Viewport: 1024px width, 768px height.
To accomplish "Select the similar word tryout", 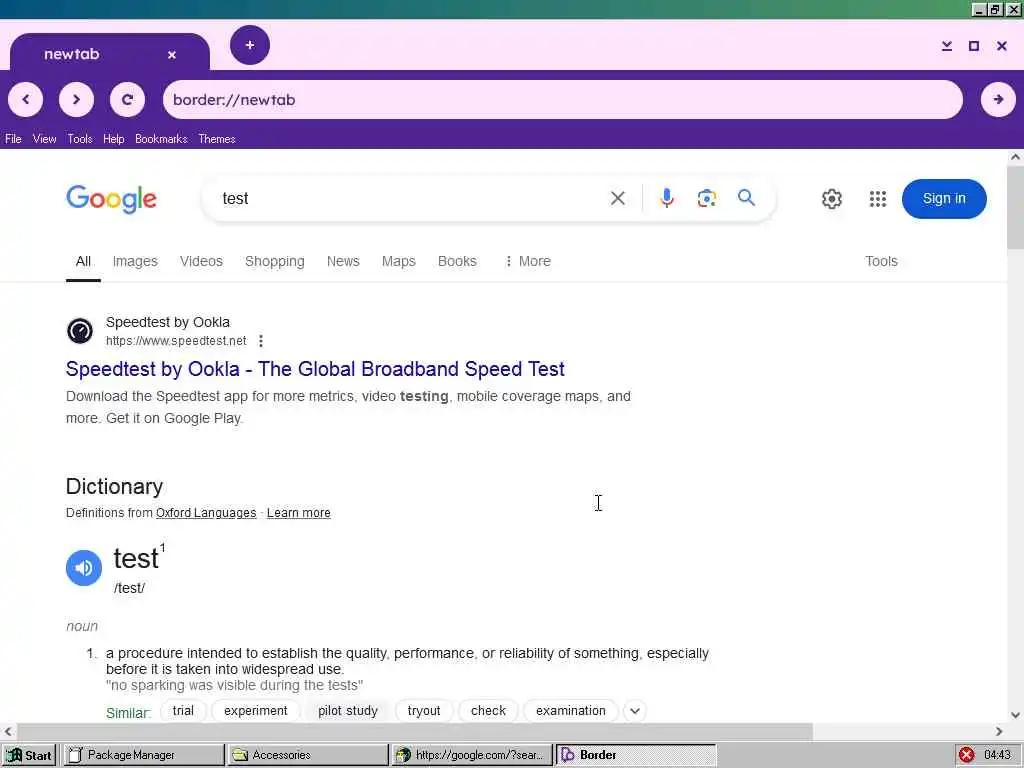I will (x=424, y=711).
